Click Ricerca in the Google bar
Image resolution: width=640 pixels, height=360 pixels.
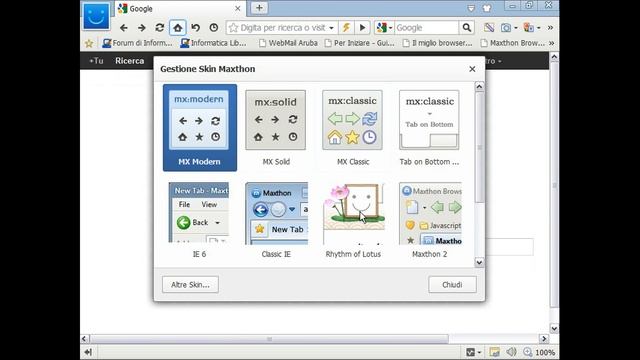click(129, 61)
